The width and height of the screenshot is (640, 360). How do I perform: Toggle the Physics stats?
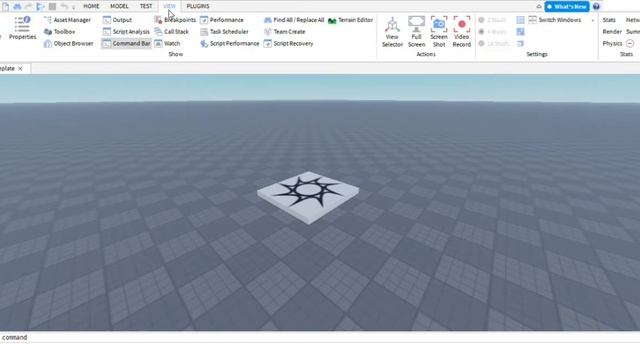coord(612,43)
